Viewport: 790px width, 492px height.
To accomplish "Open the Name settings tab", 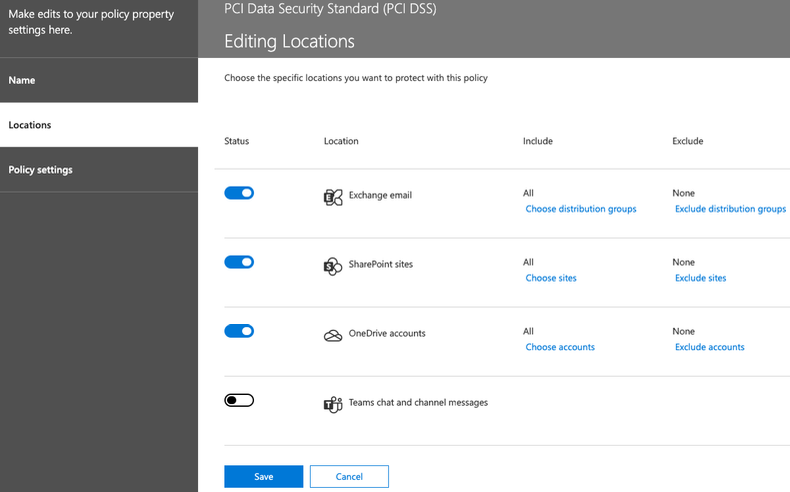I will coord(99,80).
